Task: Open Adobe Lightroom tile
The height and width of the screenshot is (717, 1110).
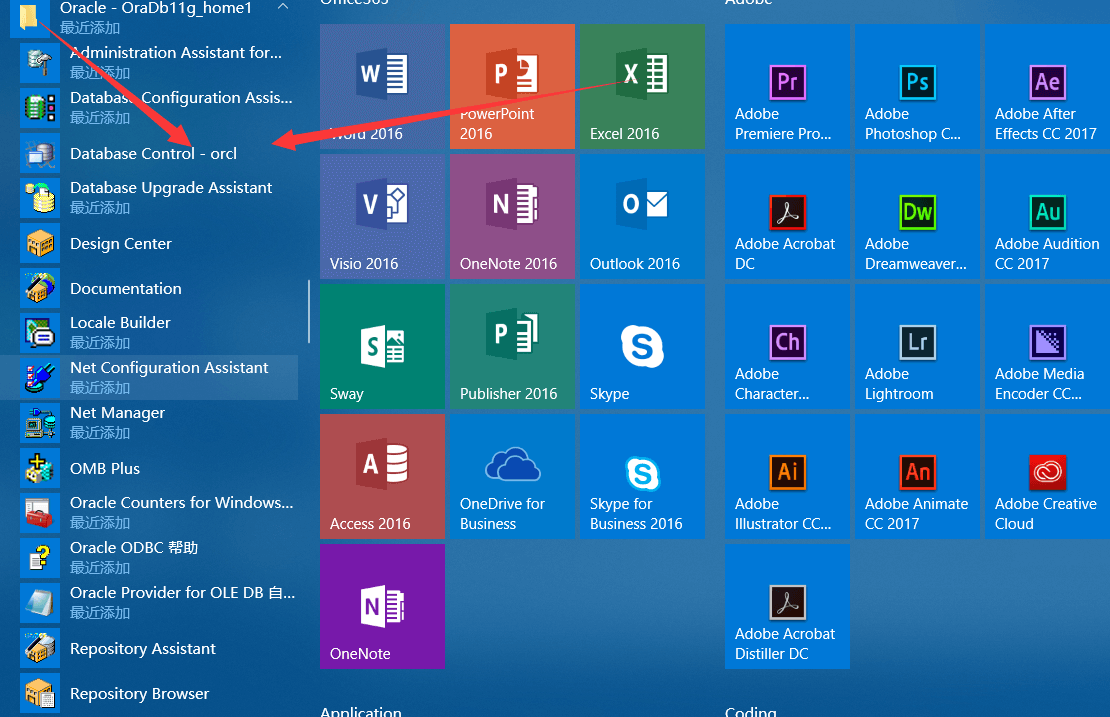Action: click(917, 346)
